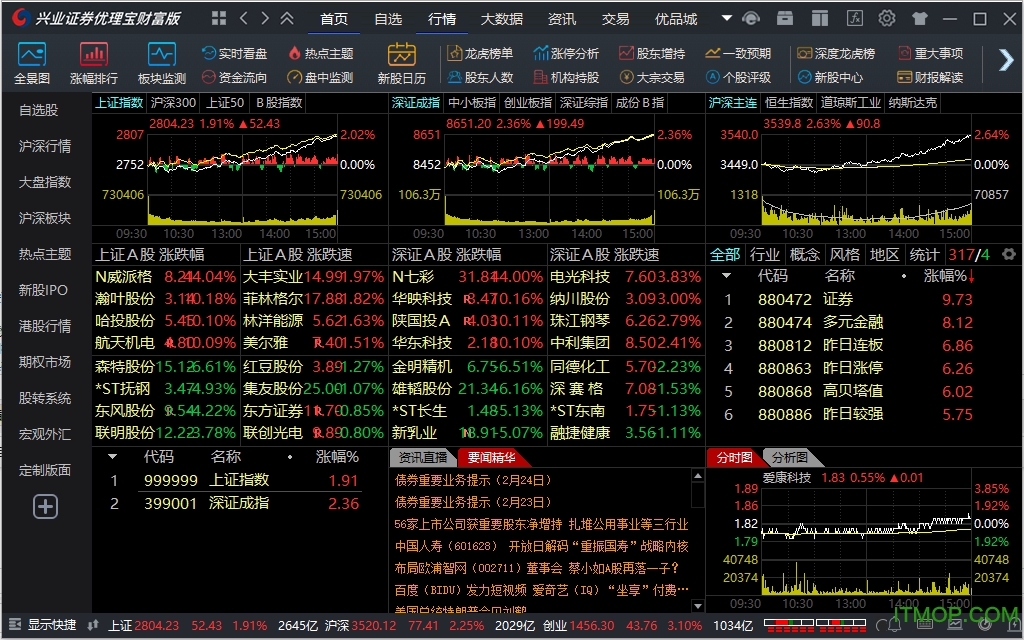Open 实时看盘 real-time watch
Image resolution: width=1024 pixels, height=640 pixels.
[234, 54]
